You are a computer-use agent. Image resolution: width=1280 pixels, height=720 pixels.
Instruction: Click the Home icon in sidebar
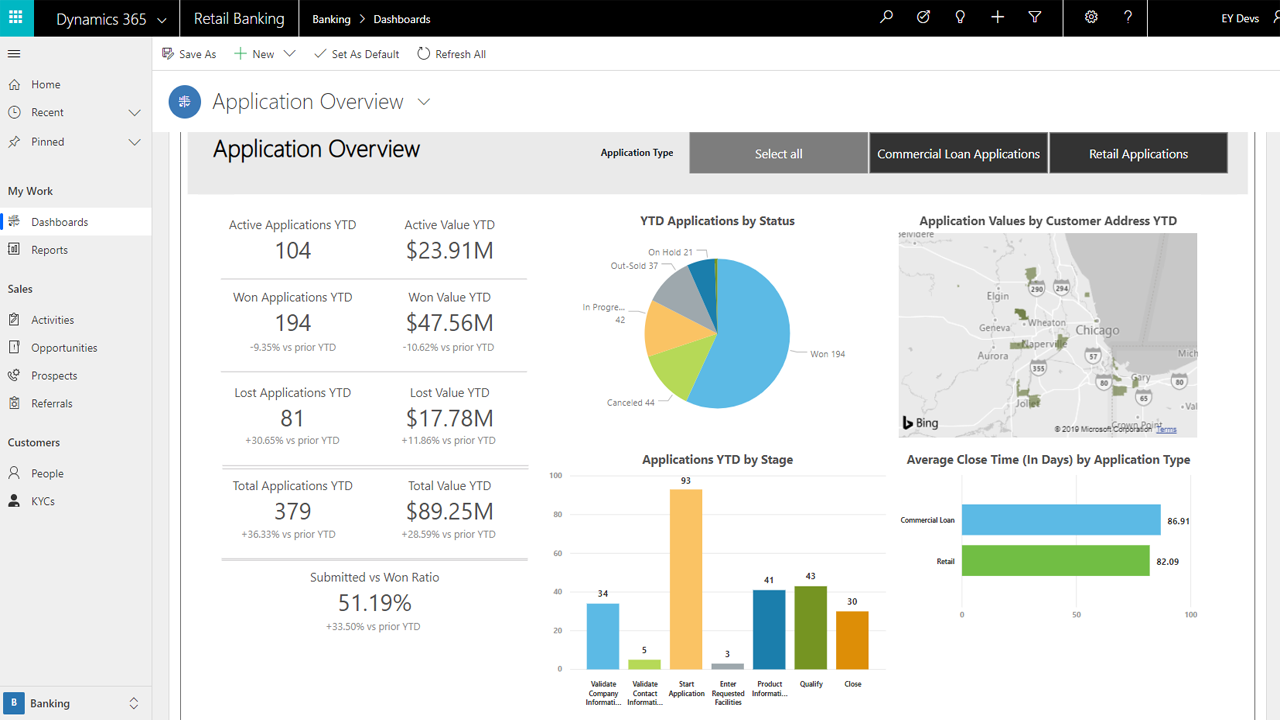[x=14, y=85]
